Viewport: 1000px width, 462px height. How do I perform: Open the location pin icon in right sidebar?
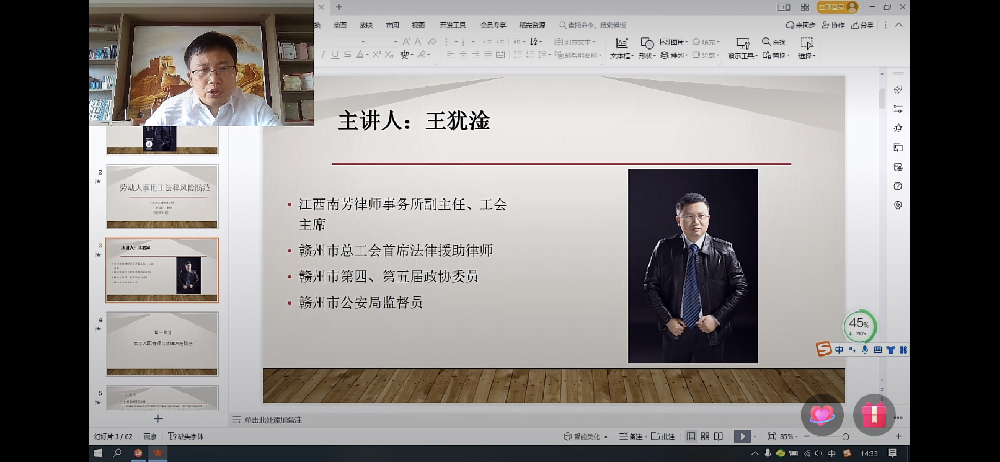tap(898, 205)
